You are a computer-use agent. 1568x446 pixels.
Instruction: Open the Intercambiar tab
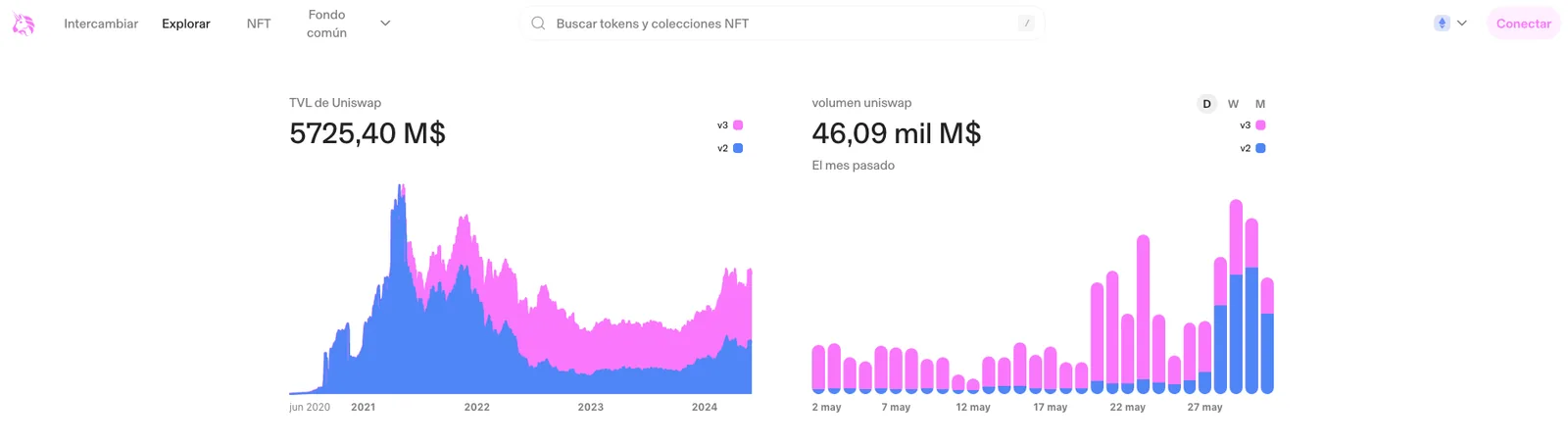point(101,24)
